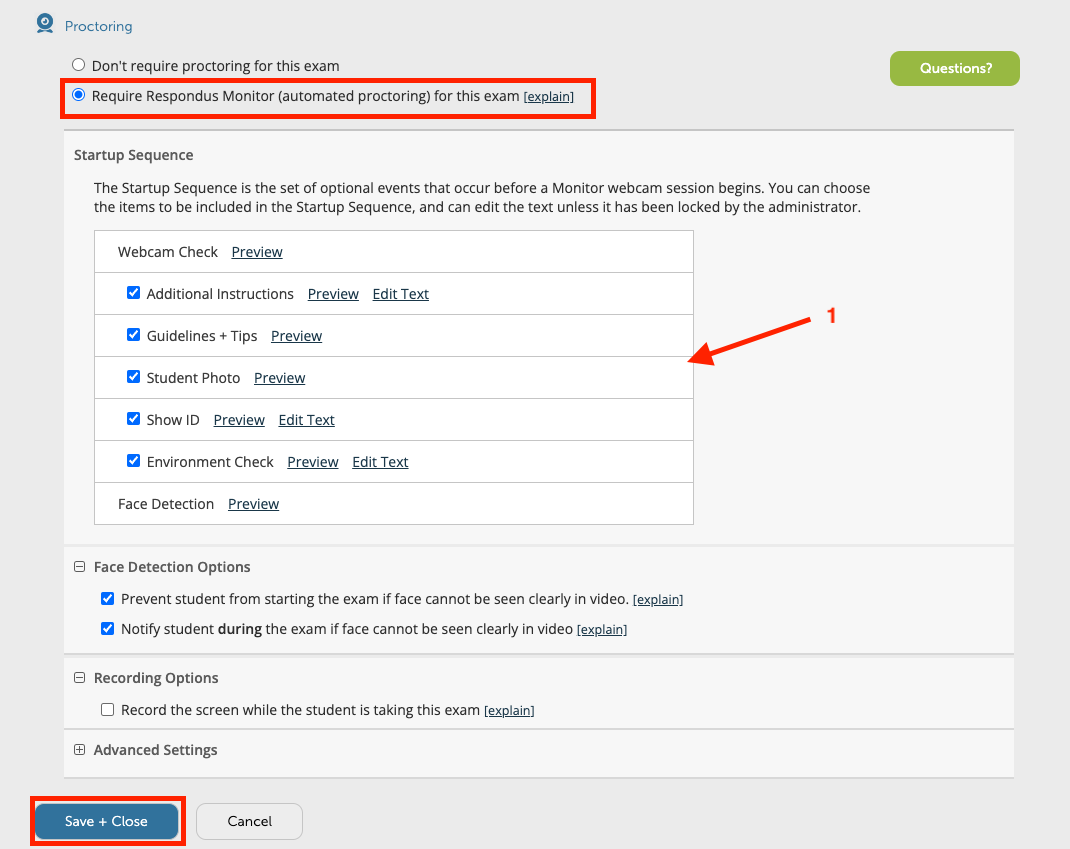
Task: Open explain link for Respondus Monitor option
Action: [x=549, y=97]
